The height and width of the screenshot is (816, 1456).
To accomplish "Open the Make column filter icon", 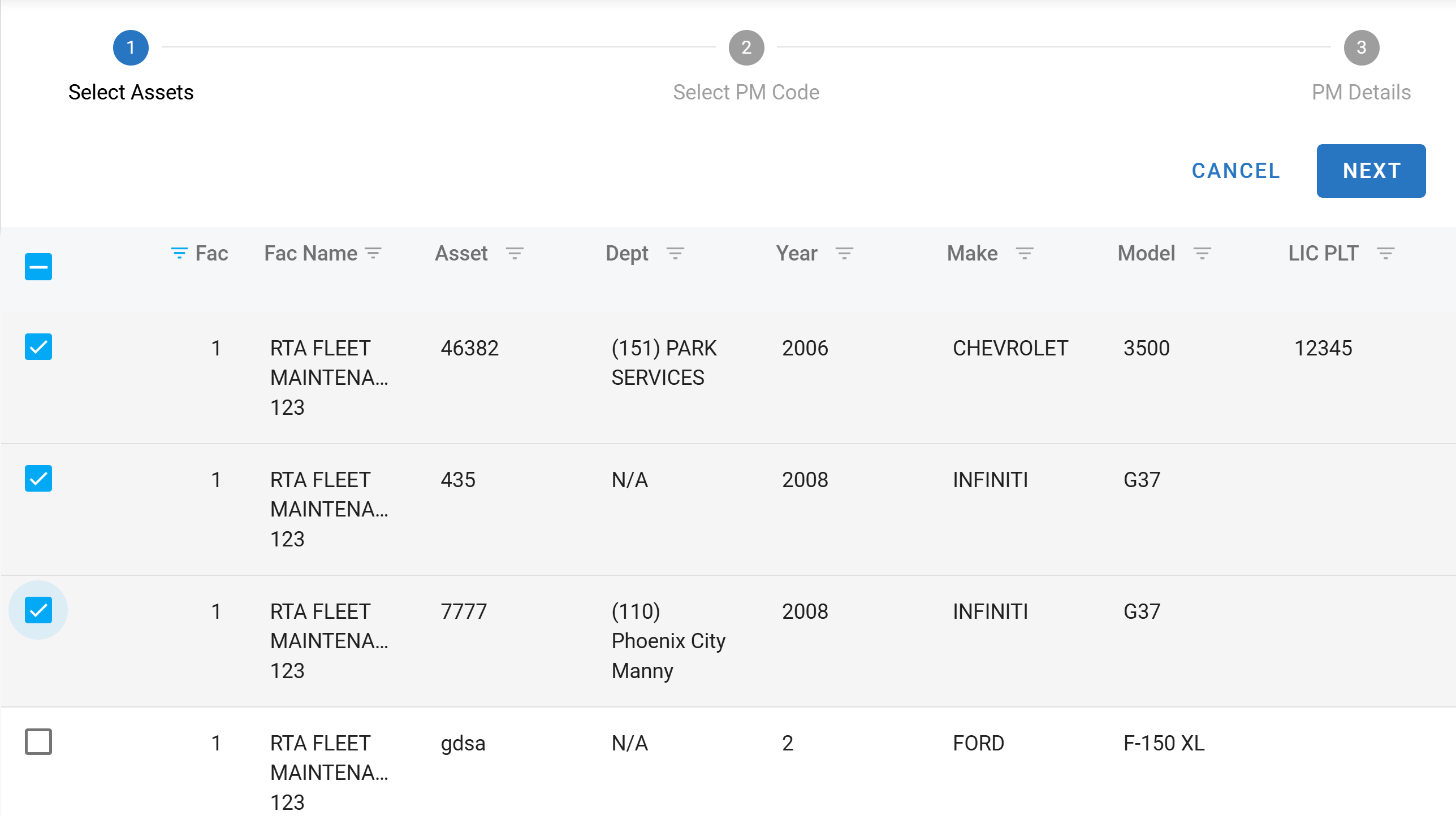I will click(1024, 253).
